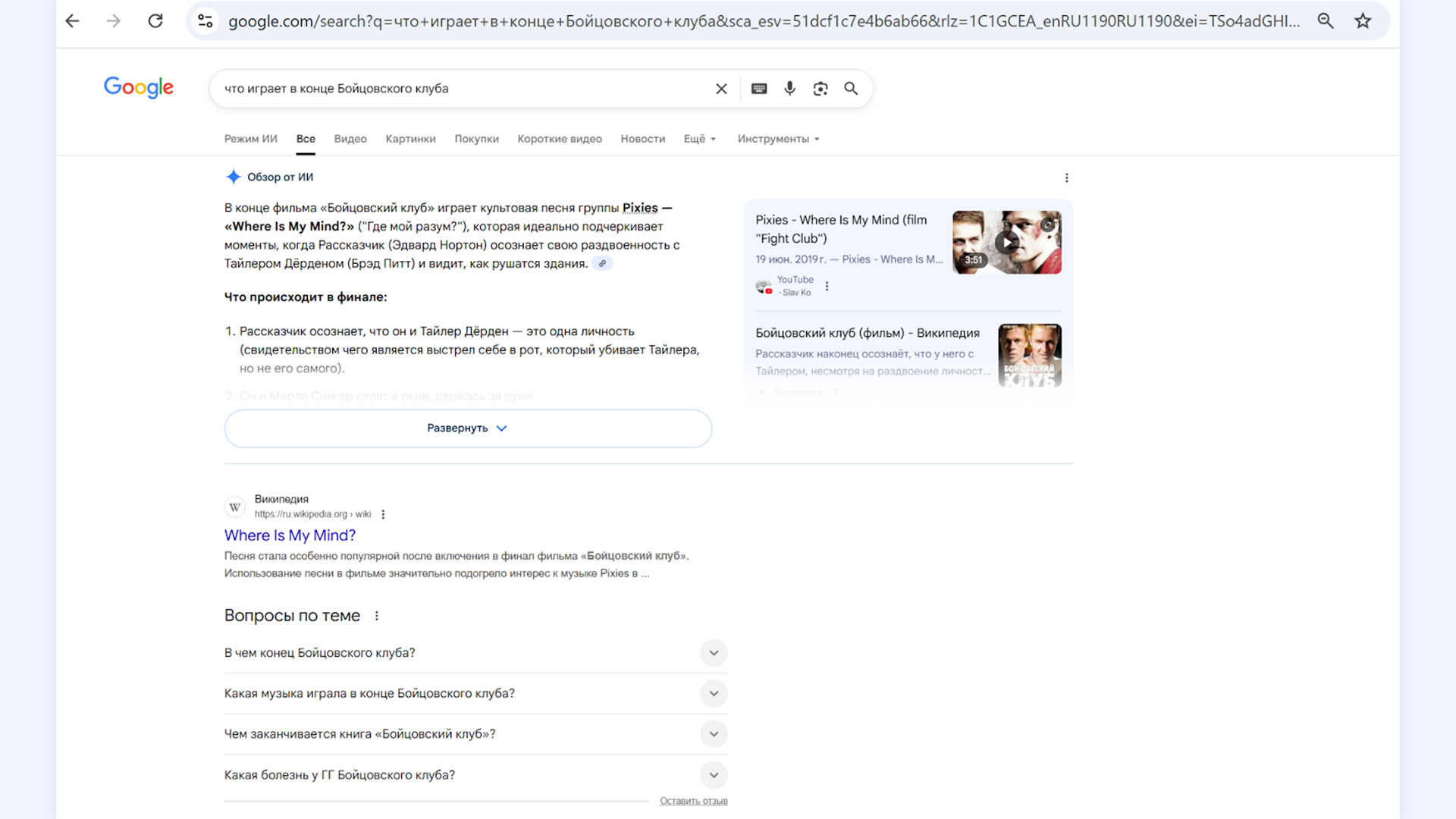Open AI overview three-dot options menu
Image resolution: width=1456 pixels, height=819 pixels.
tap(1066, 177)
